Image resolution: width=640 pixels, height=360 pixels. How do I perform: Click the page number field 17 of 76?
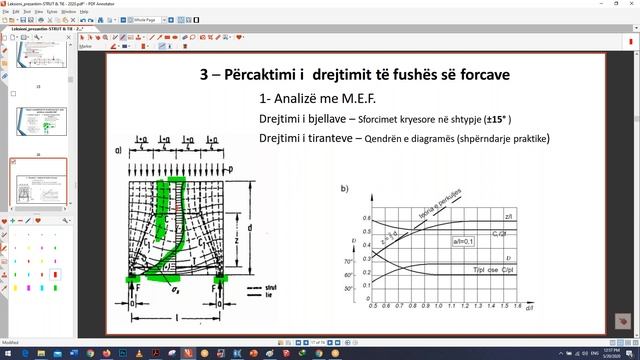click(318, 342)
